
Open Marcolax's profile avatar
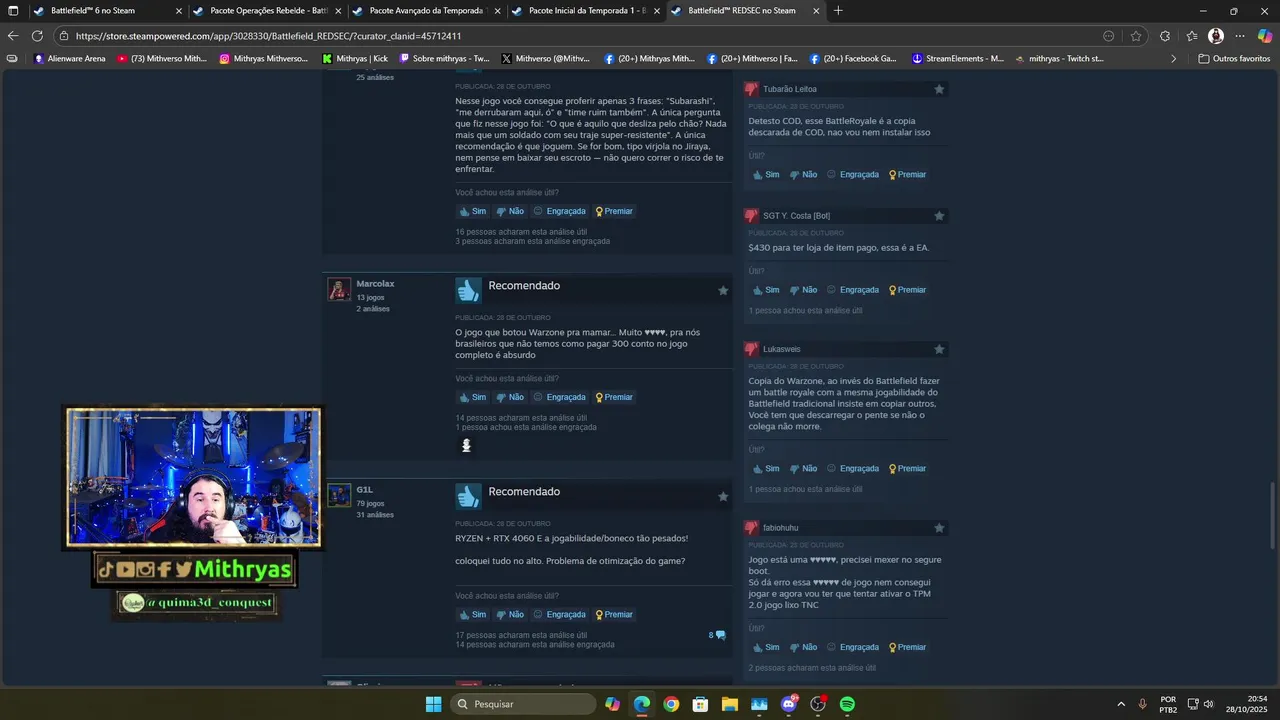tap(340, 289)
